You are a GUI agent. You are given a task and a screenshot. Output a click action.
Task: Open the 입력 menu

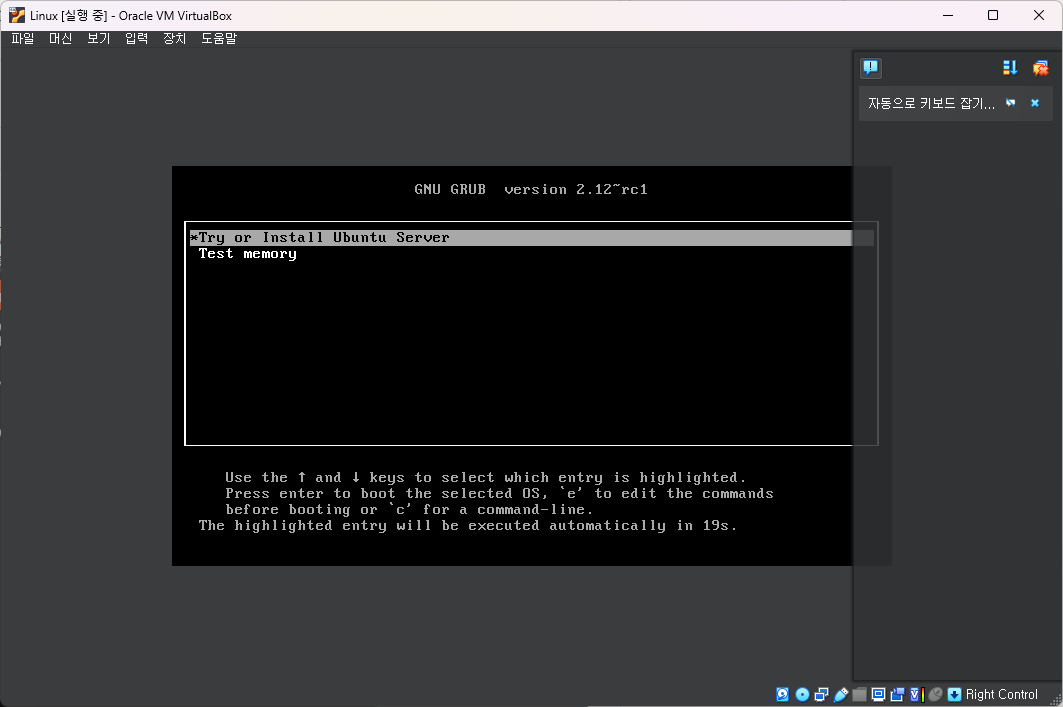click(136, 39)
